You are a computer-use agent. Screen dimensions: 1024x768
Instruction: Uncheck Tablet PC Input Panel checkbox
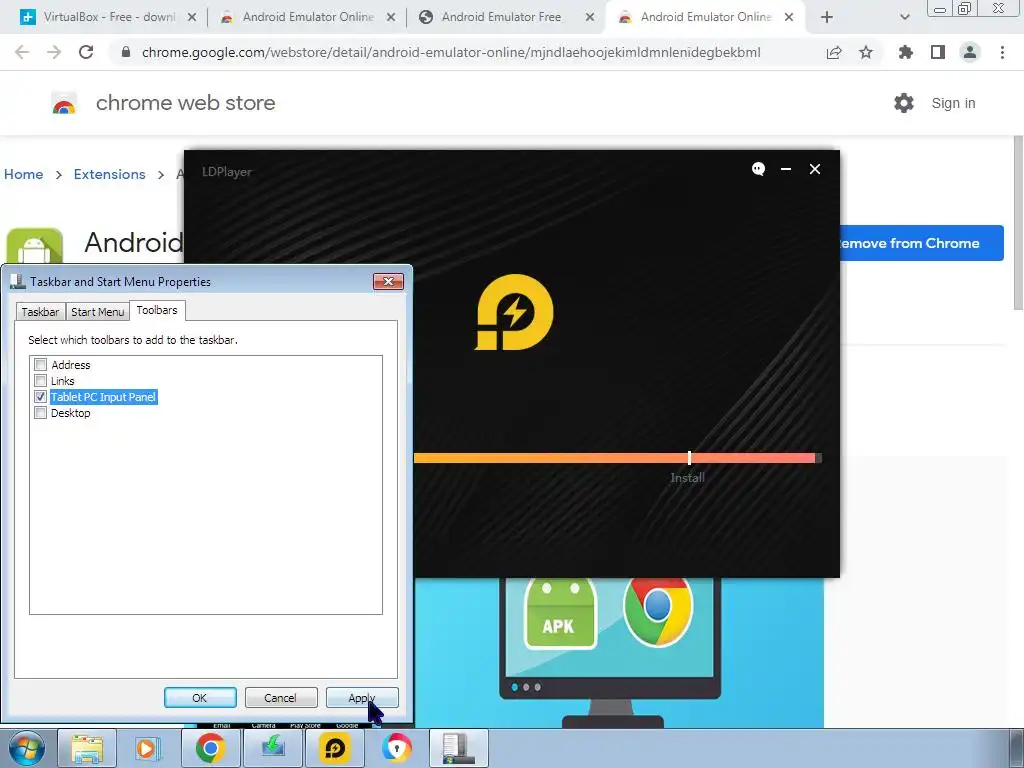click(x=40, y=397)
